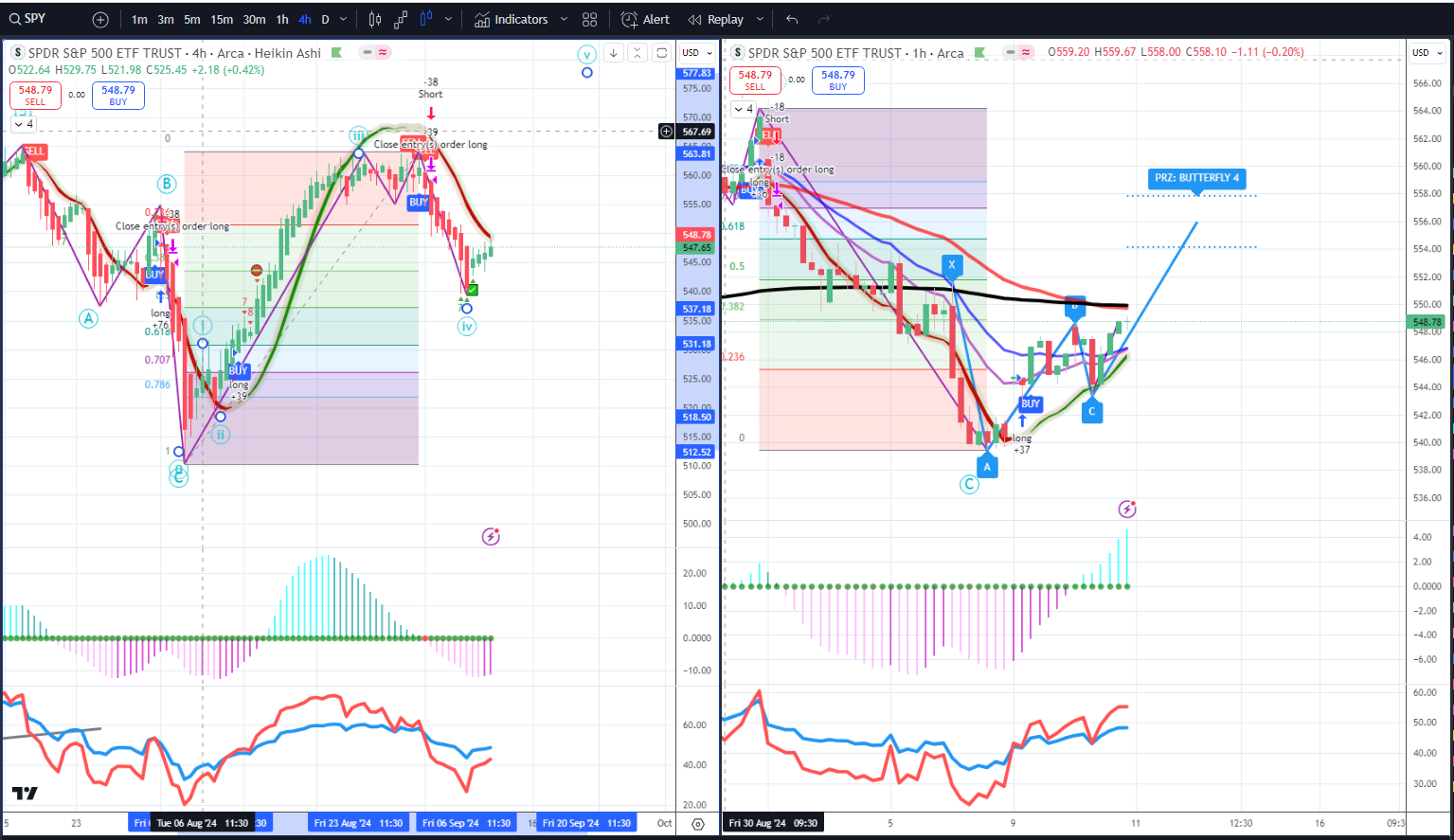Open the USD currency dropdown on 4h chart
The height and width of the screenshot is (840, 1454).
click(696, 53)
